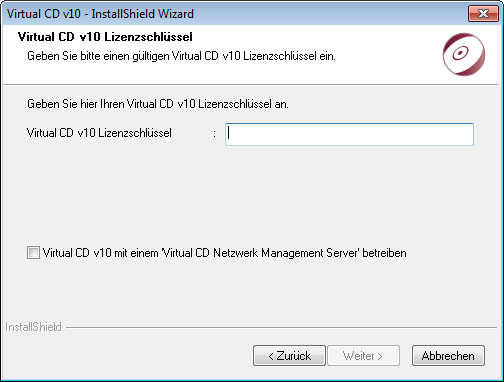Close the InstallShield Wizard window

[483, 14]
